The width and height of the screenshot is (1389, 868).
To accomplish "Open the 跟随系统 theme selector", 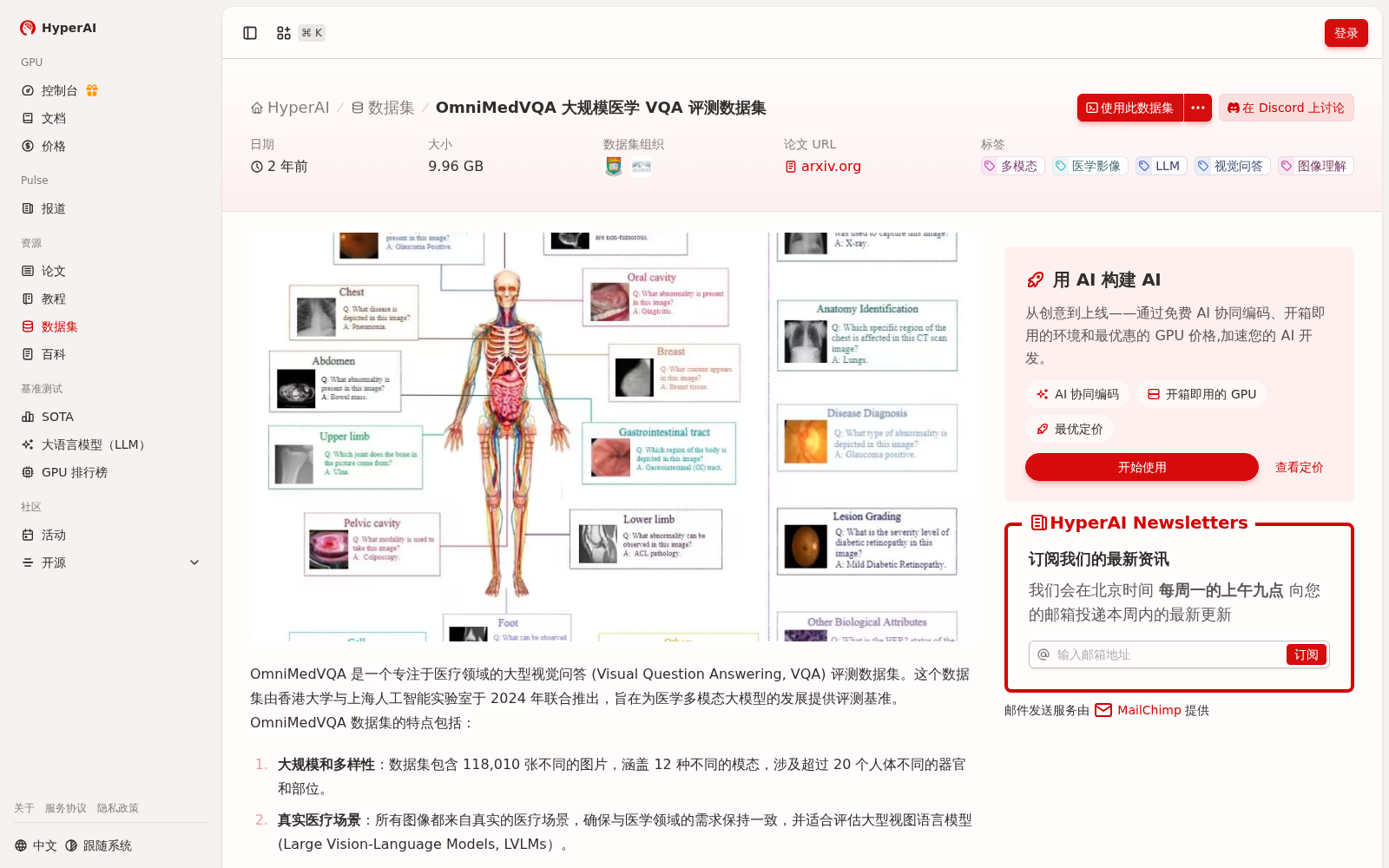I will coord(98,845).
